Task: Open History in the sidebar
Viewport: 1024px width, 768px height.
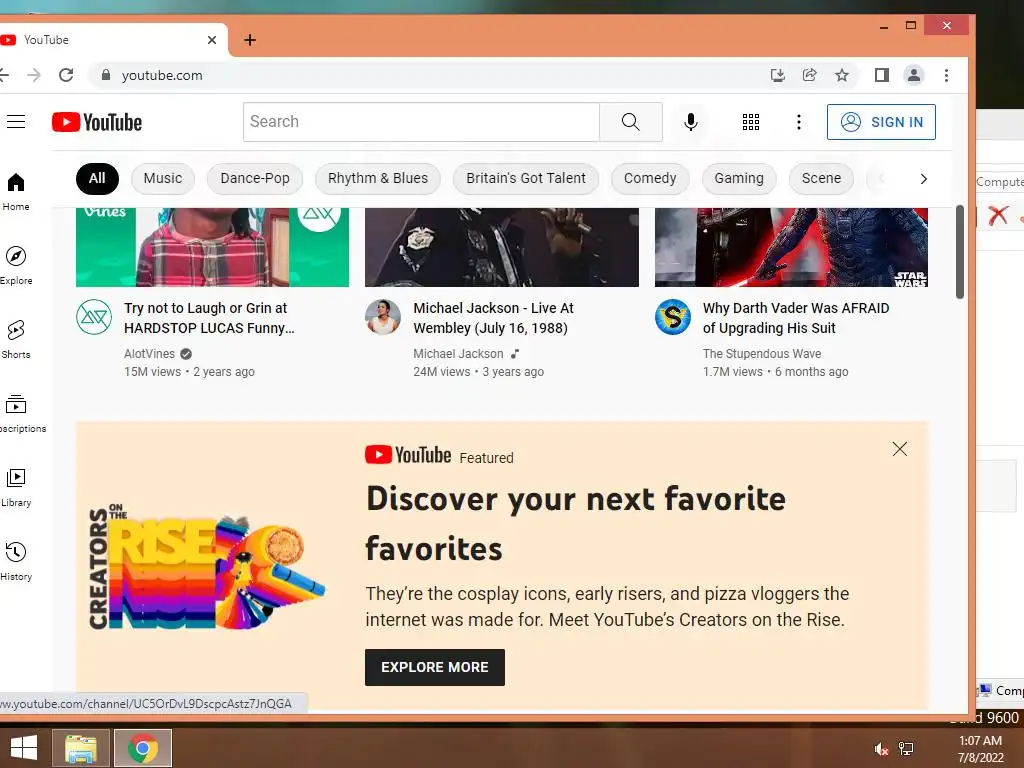Action: tap(16, 562)
